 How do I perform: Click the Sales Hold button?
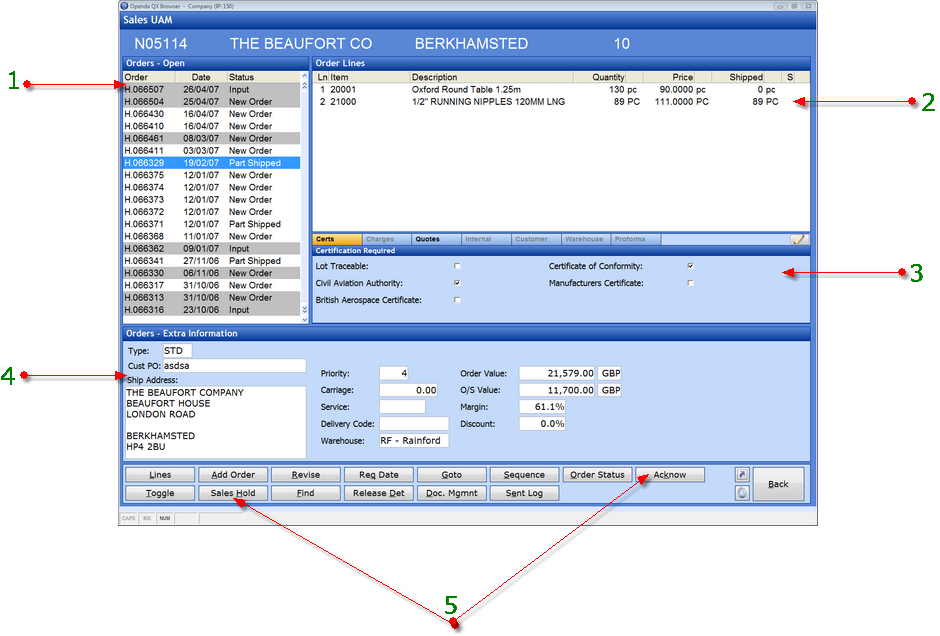[x=233, y=493]
